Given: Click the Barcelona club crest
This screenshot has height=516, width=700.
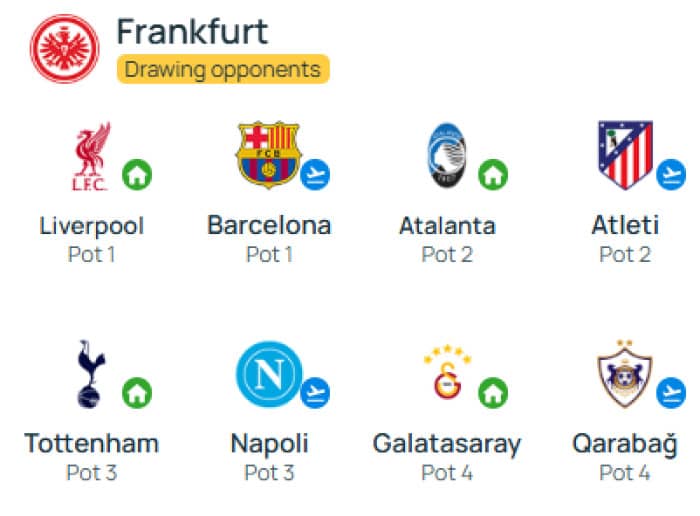Looking at the screenshot, I should point(269,154).
